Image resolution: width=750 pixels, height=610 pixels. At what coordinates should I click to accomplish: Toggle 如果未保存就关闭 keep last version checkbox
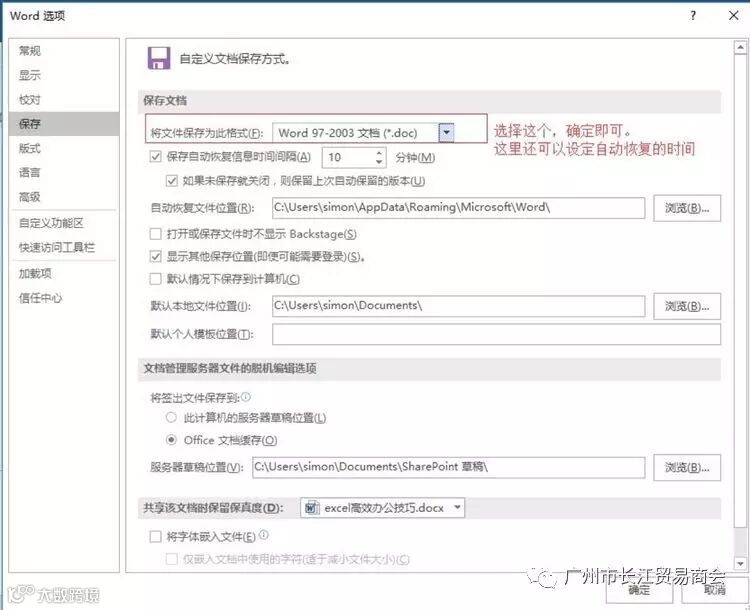coord(172,181)
